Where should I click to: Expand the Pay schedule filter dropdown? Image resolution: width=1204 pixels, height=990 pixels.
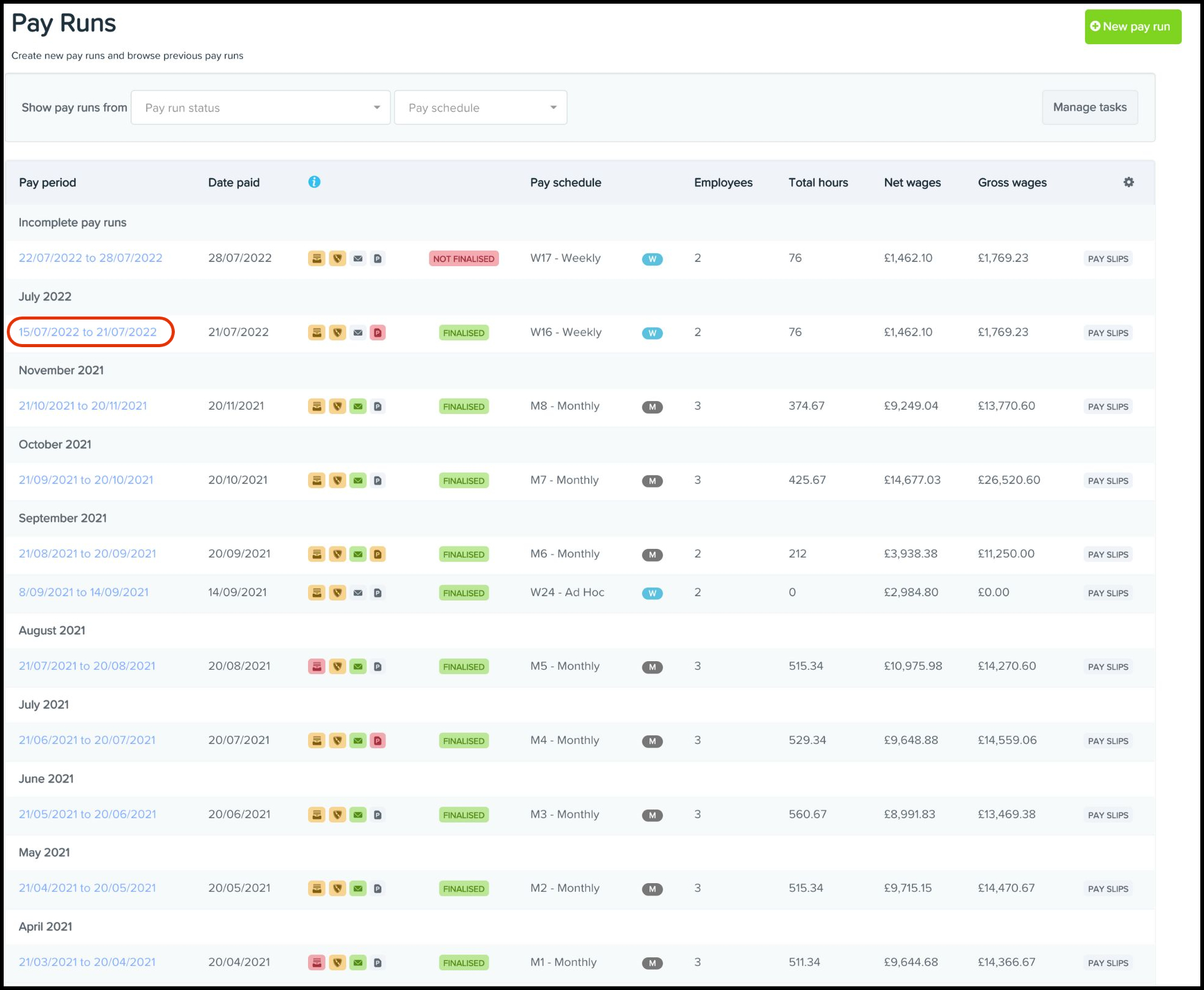pos(480,108)
